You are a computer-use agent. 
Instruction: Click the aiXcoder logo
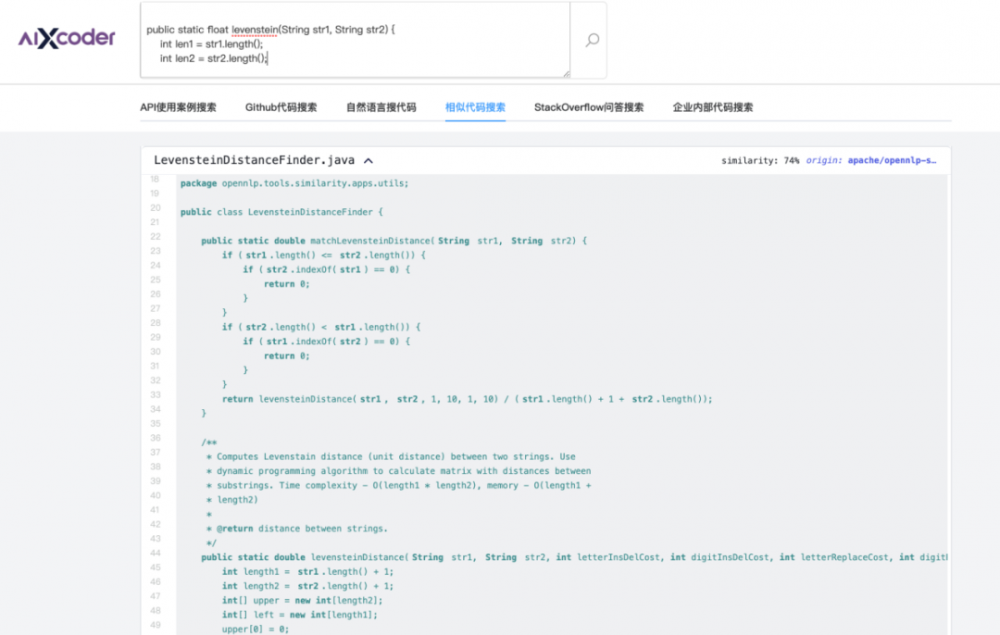pos(65,38)
